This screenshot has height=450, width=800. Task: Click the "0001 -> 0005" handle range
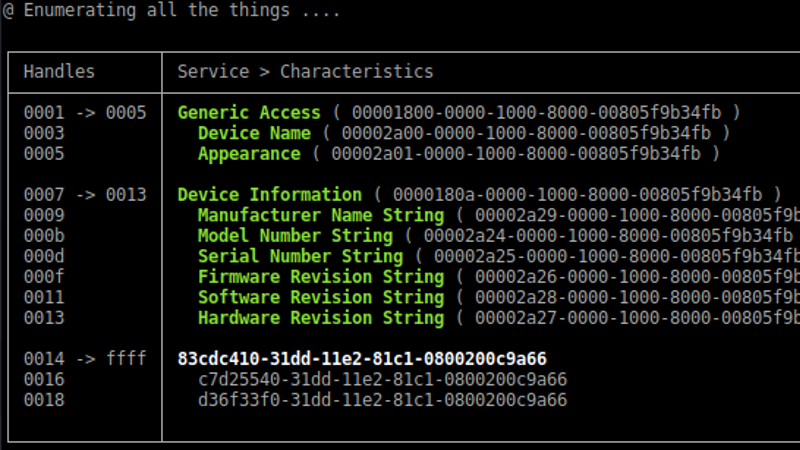85,112
